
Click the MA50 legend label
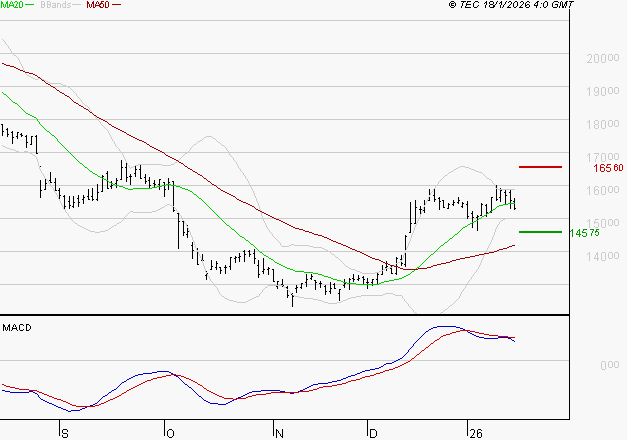[x=98, y=5]
